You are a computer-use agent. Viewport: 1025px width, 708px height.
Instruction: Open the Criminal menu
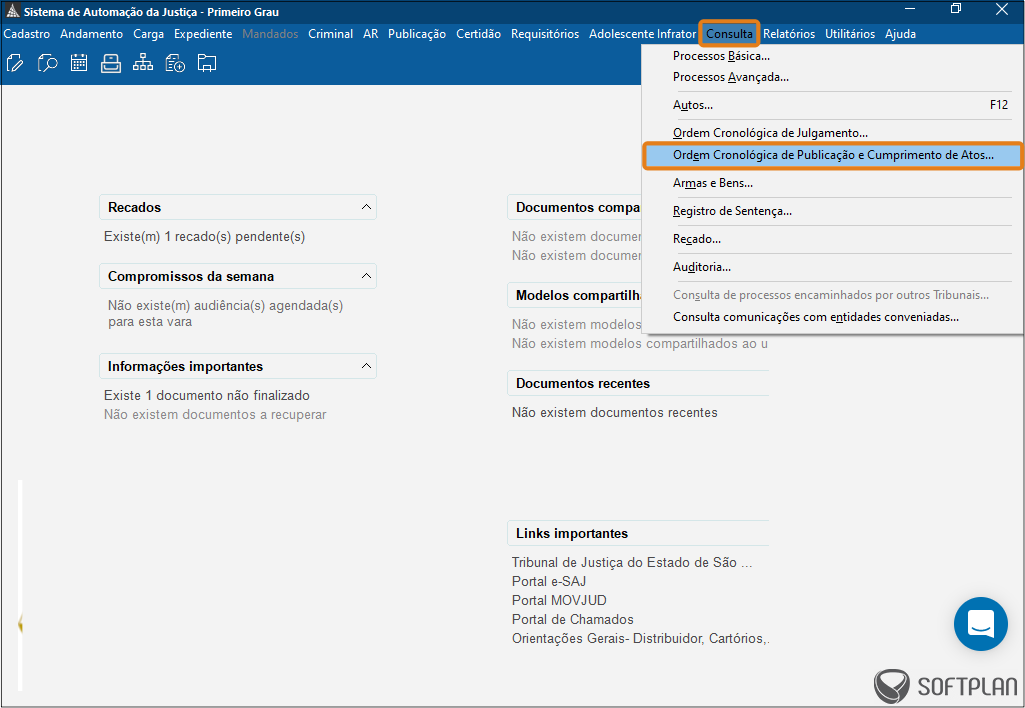[x=331, y=34]
